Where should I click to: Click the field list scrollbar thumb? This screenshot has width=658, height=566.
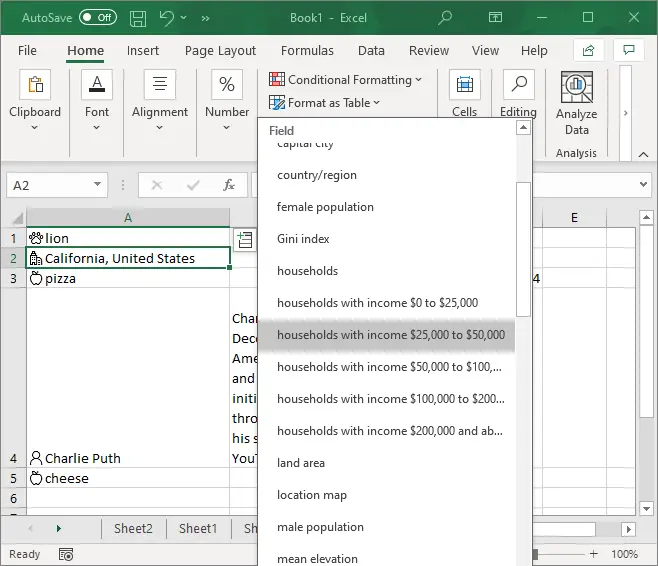(523, 249)
